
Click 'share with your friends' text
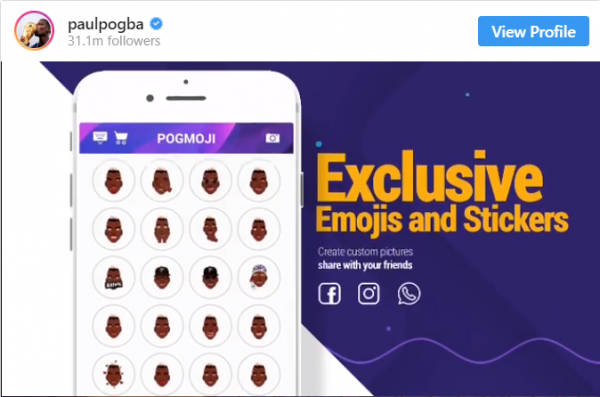[365, 265]
